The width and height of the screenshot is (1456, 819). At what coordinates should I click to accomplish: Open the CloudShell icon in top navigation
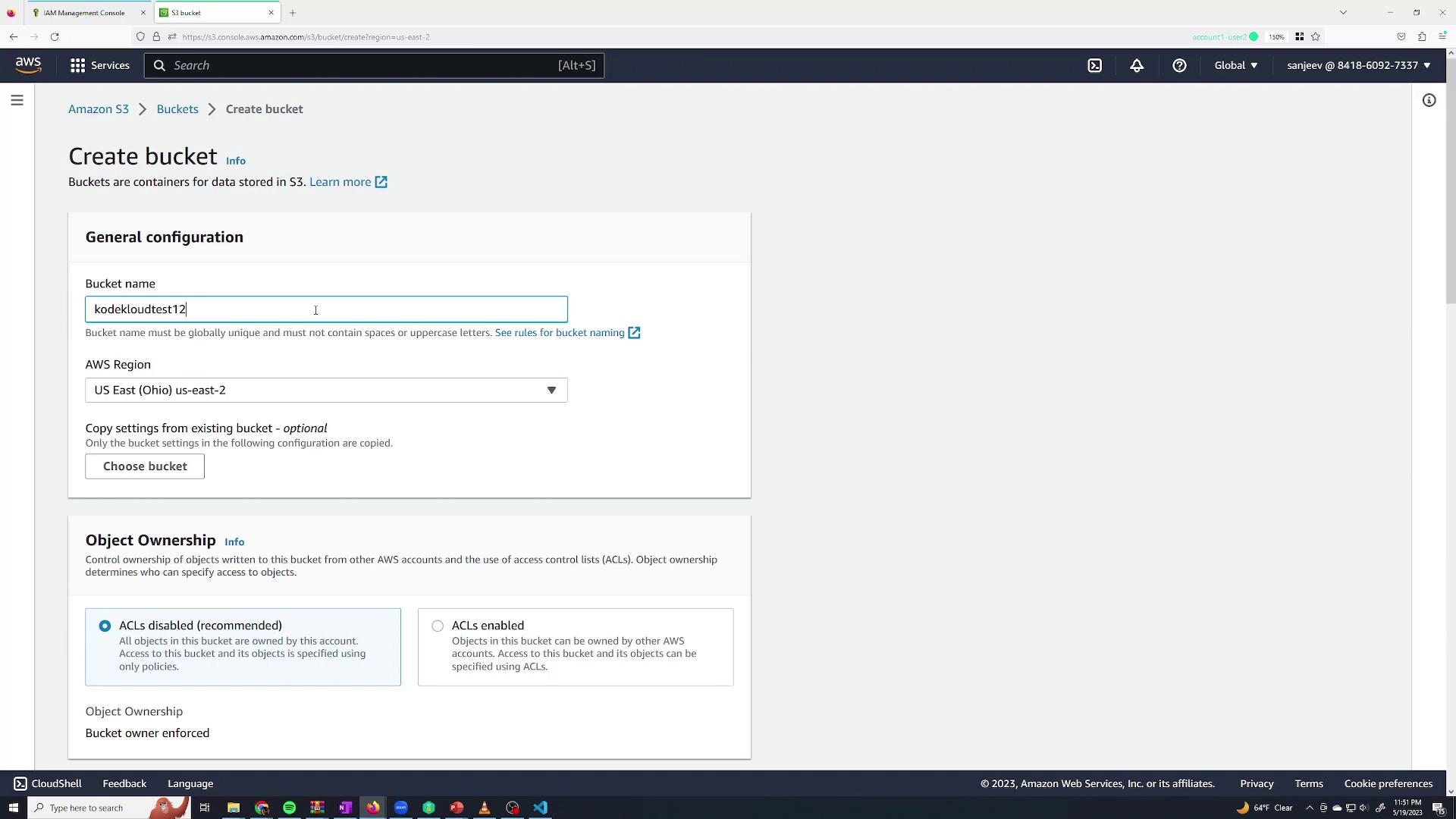tap(1094, 65)
